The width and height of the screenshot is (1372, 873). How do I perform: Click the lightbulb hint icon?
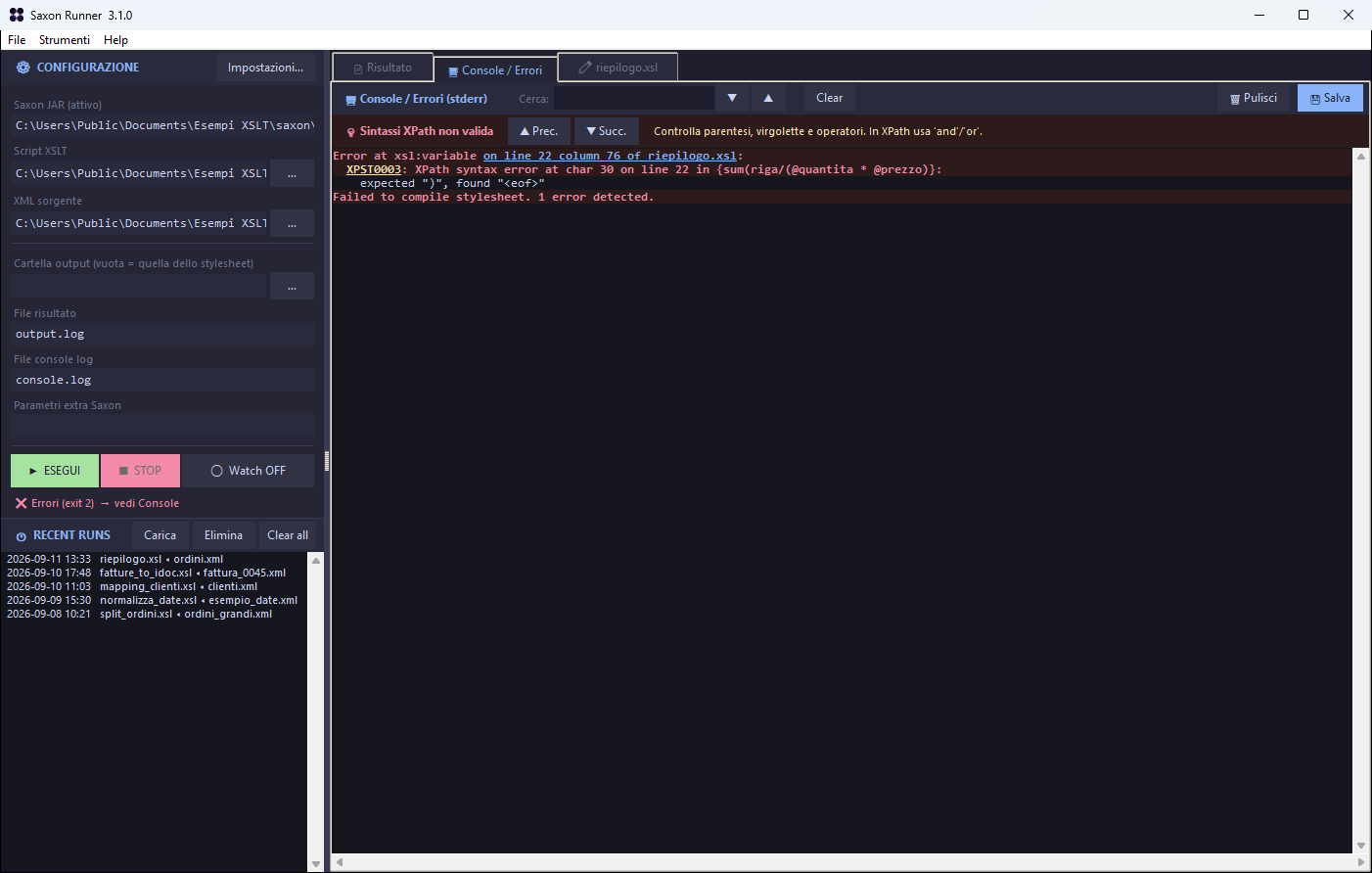[x=351, y=132]
